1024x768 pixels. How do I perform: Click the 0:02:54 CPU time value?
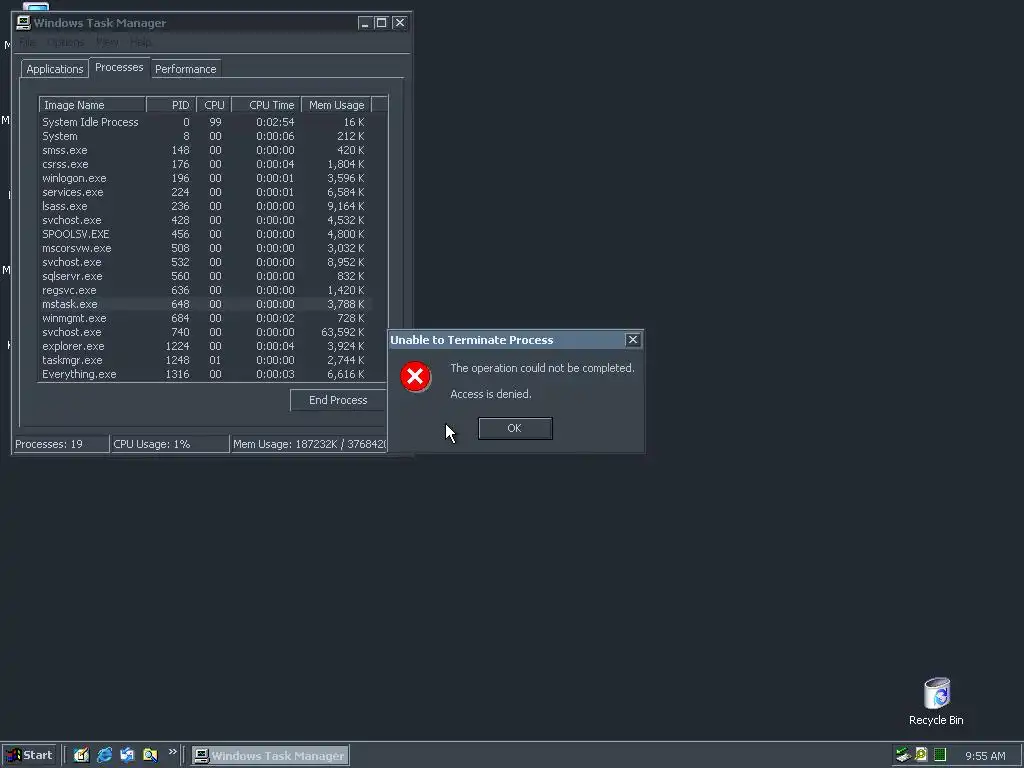point(275,122)
